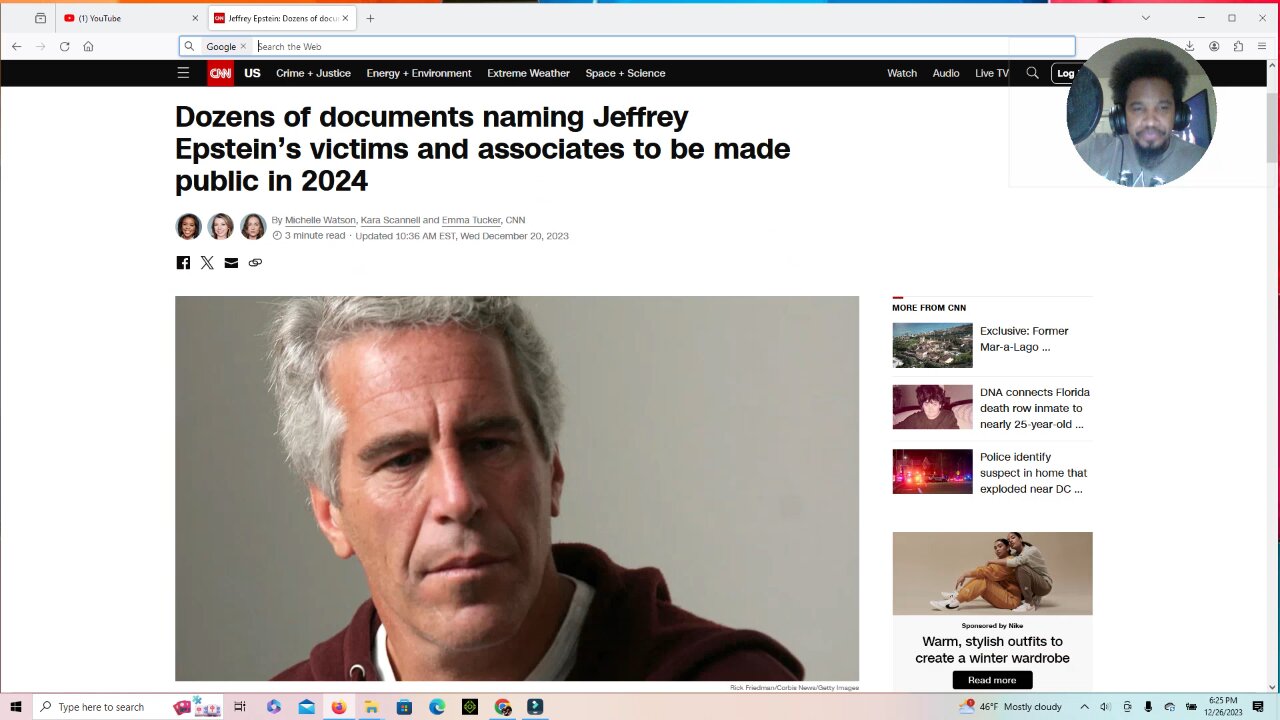Open the microphone tray icon
The image size is (1280, 720).
point(1148,707)
